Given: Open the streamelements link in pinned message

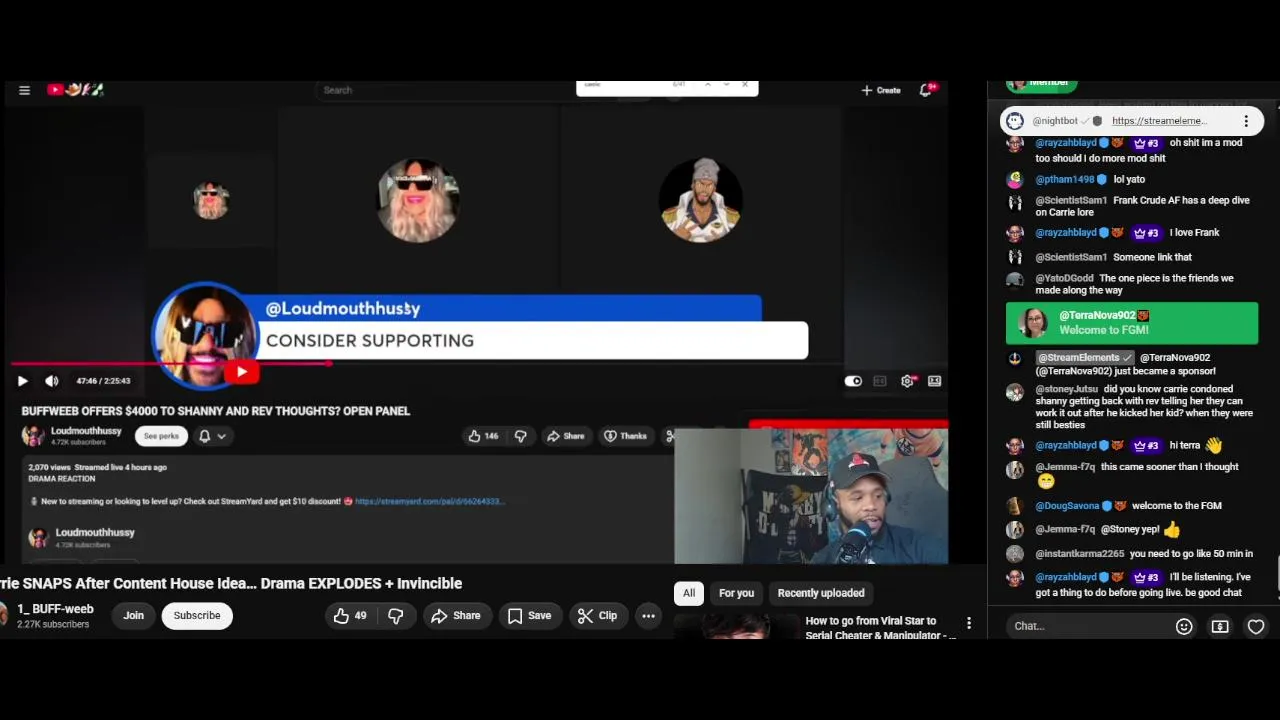Looking at the screenshot, I should 1159,121.
